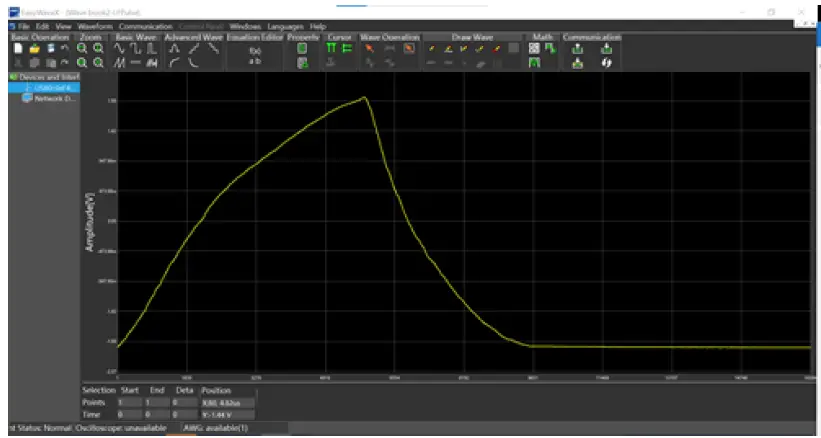Image resolution: width=821 pixels, height=438 pixels.
Task: Click the green step icon in Math group
Action: pyautogui.click(x=550, y=49)
